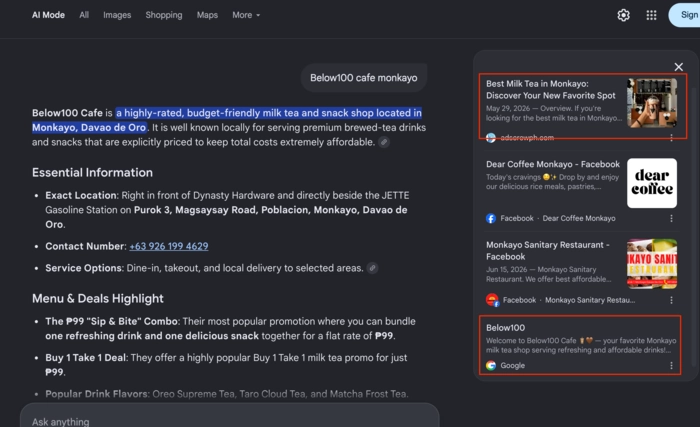Image resolution: width=700 pixels, height=427 pixels.
Task: Click the Contact Number label
Action: click(x=86, y=246)
